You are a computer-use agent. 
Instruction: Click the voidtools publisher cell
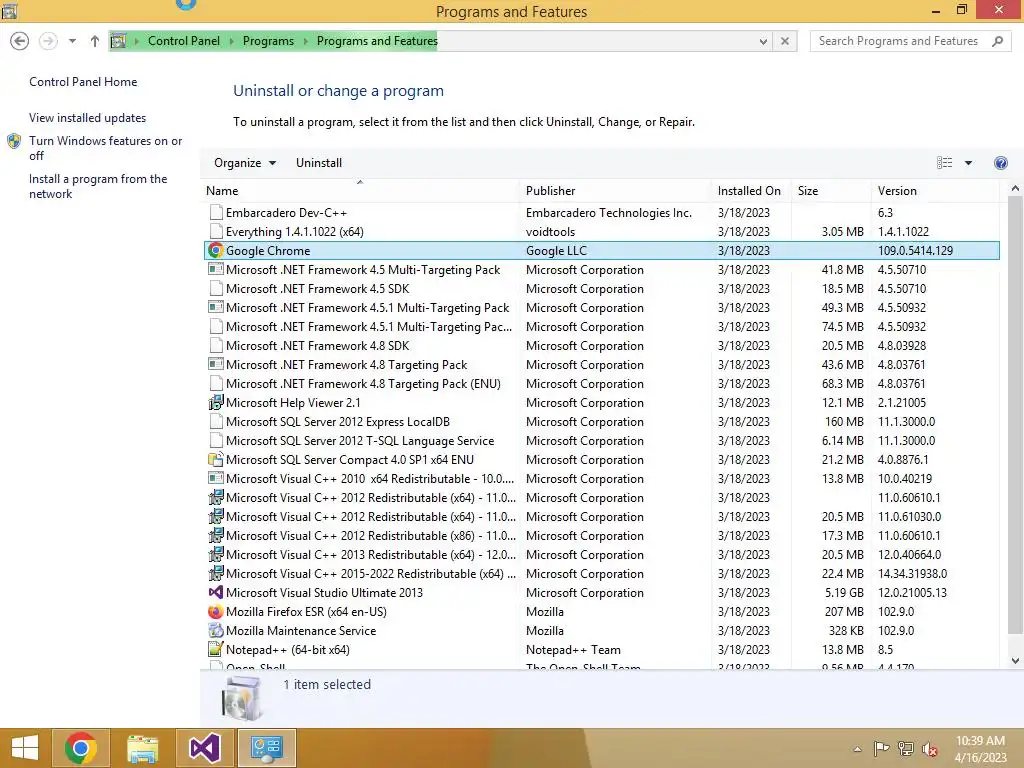point(551,232)
